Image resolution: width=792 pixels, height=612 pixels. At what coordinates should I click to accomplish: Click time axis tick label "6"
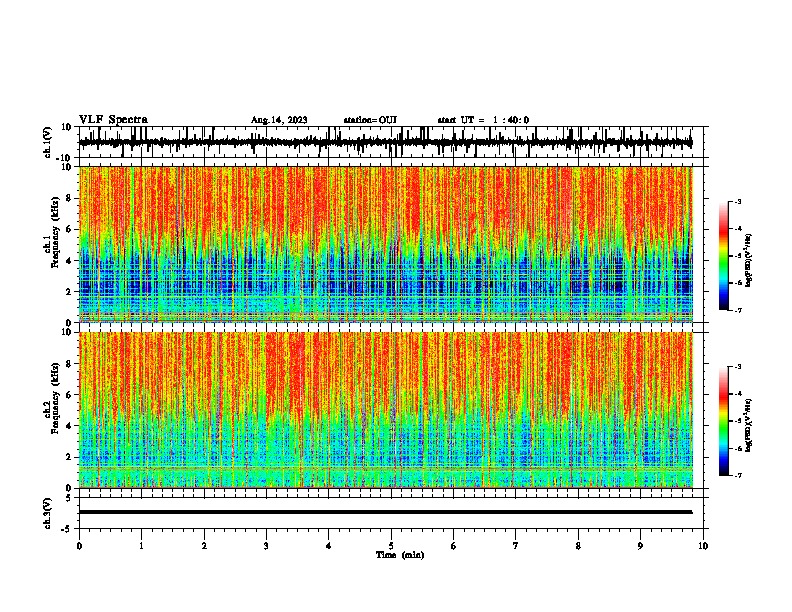(x=453, y=546)
